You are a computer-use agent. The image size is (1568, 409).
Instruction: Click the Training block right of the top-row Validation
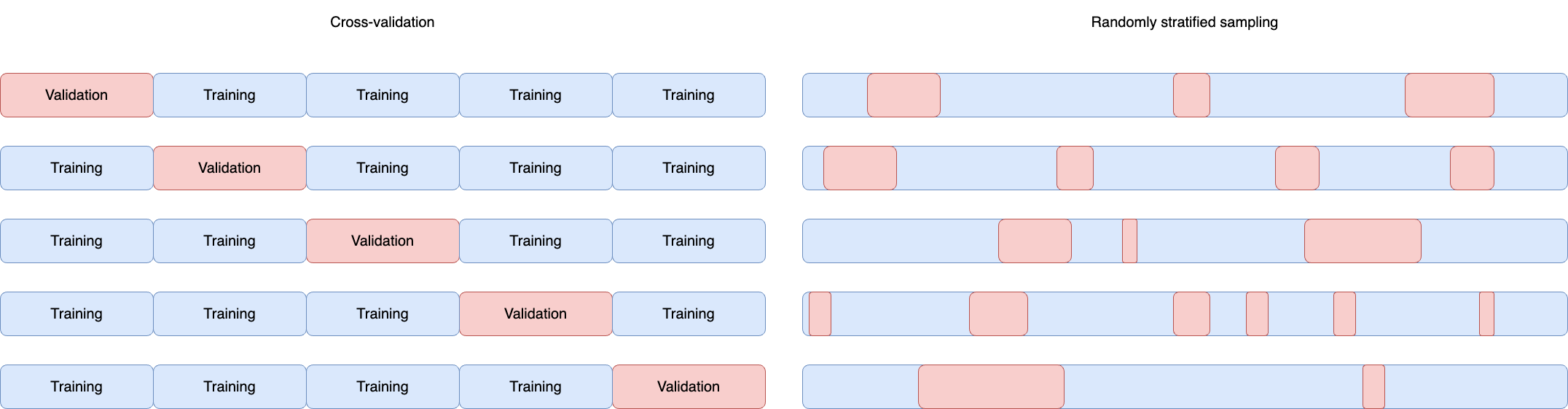point(230,95)
